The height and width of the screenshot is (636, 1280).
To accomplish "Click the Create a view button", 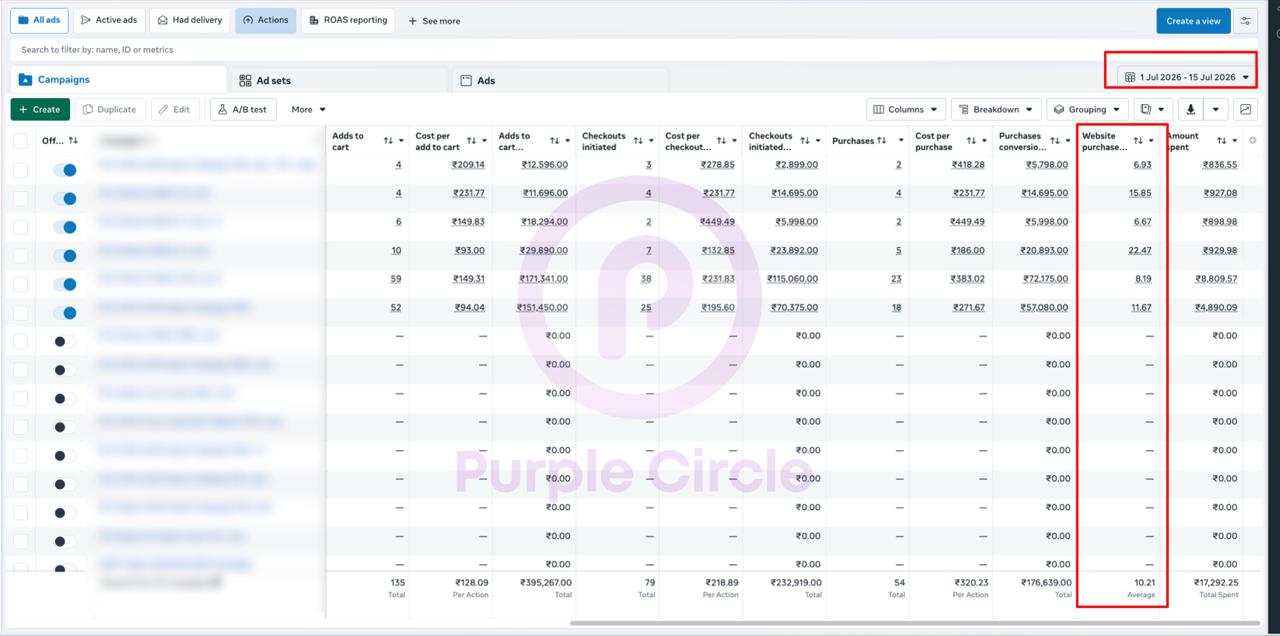I will (1193, 21).
